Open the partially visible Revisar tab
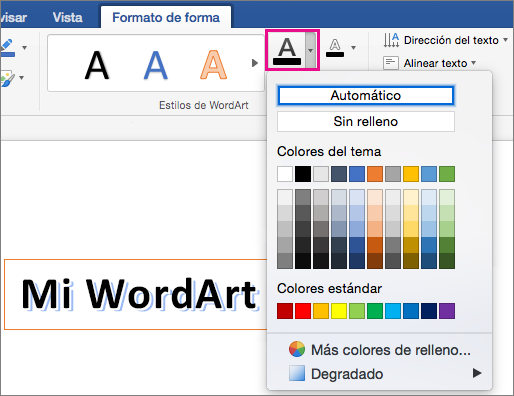Image resolution: width=514 pixels, height=396 pixels. (x=13, y=17)
